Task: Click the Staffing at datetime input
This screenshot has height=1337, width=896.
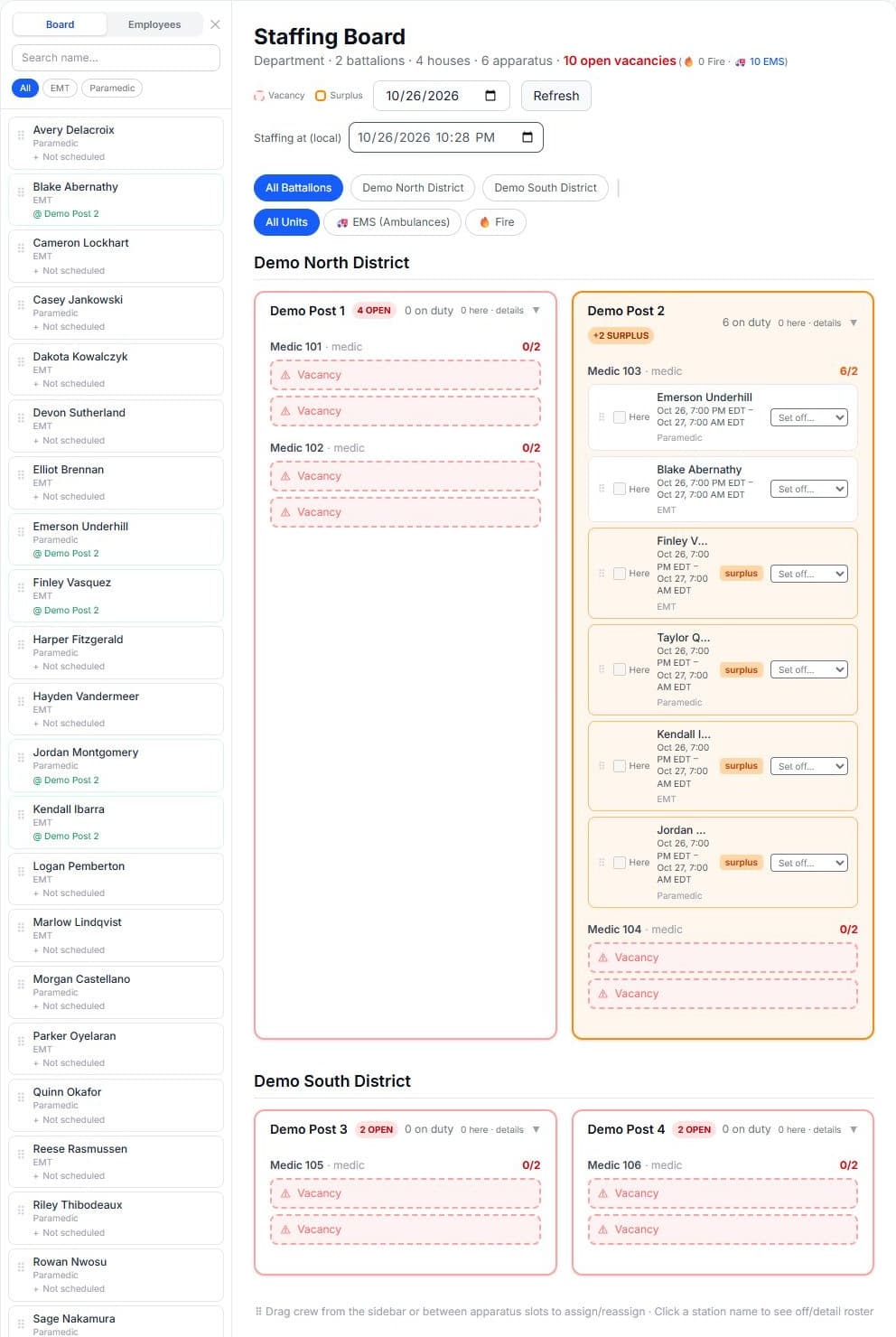Action: pos(446,137)
